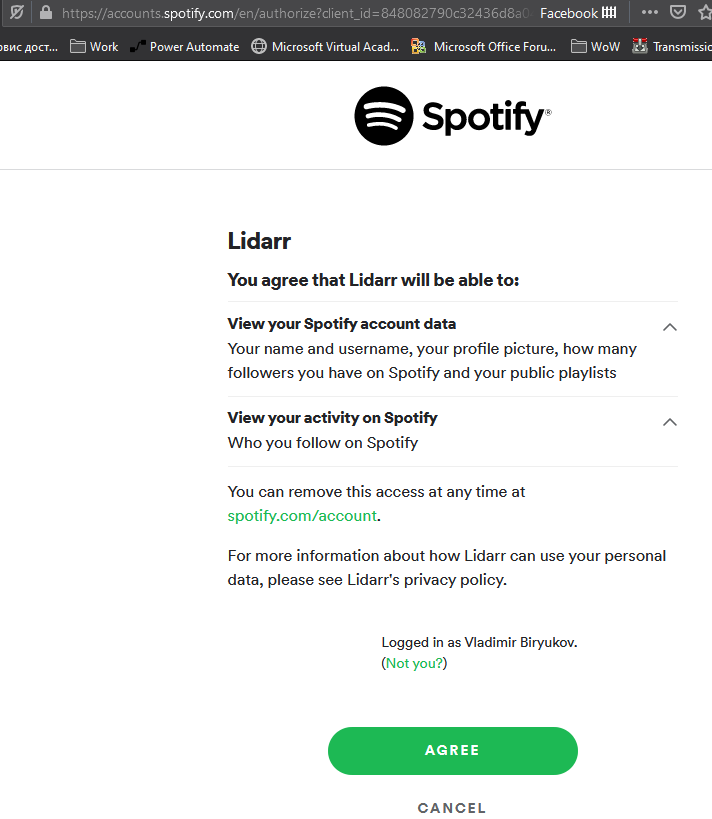
Task: Open the WoW bookmarks folder
Action: pos(595,46)
